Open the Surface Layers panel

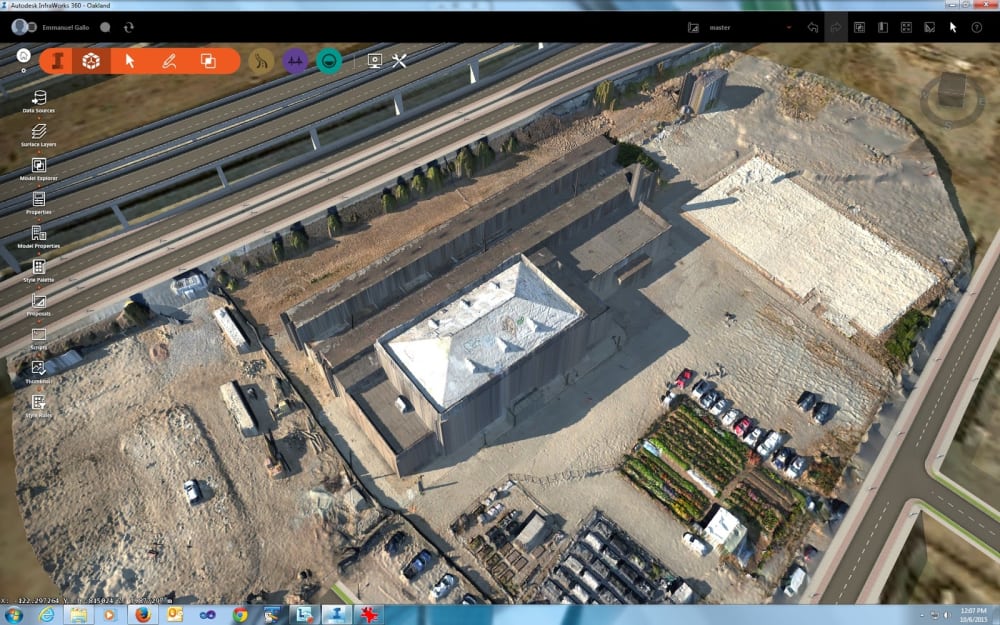pos(39,131)
